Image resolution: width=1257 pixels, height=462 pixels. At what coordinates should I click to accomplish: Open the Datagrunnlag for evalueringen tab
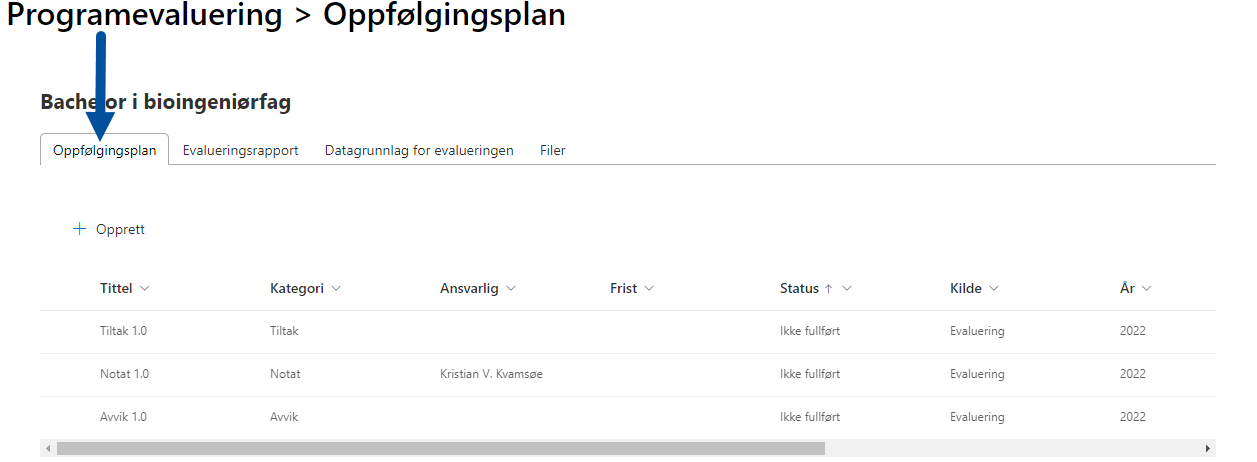(x=419, y=150)
